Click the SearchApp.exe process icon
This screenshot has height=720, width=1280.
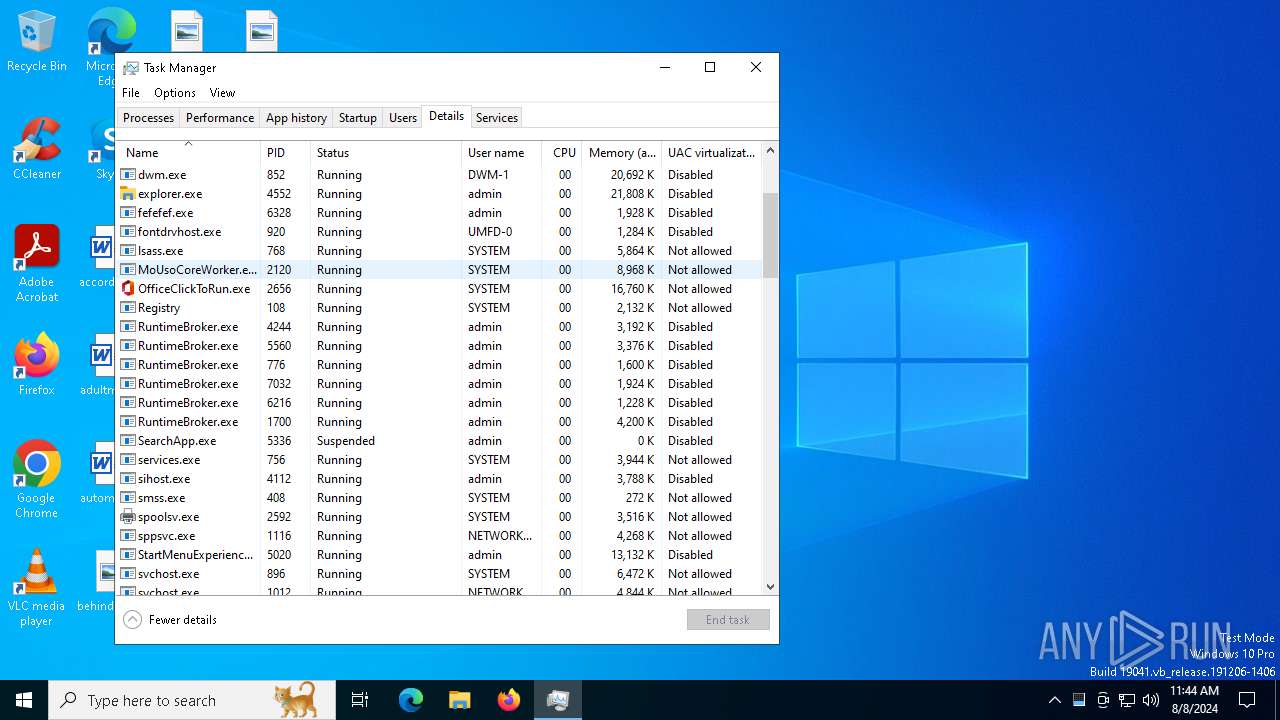(128, 441)
